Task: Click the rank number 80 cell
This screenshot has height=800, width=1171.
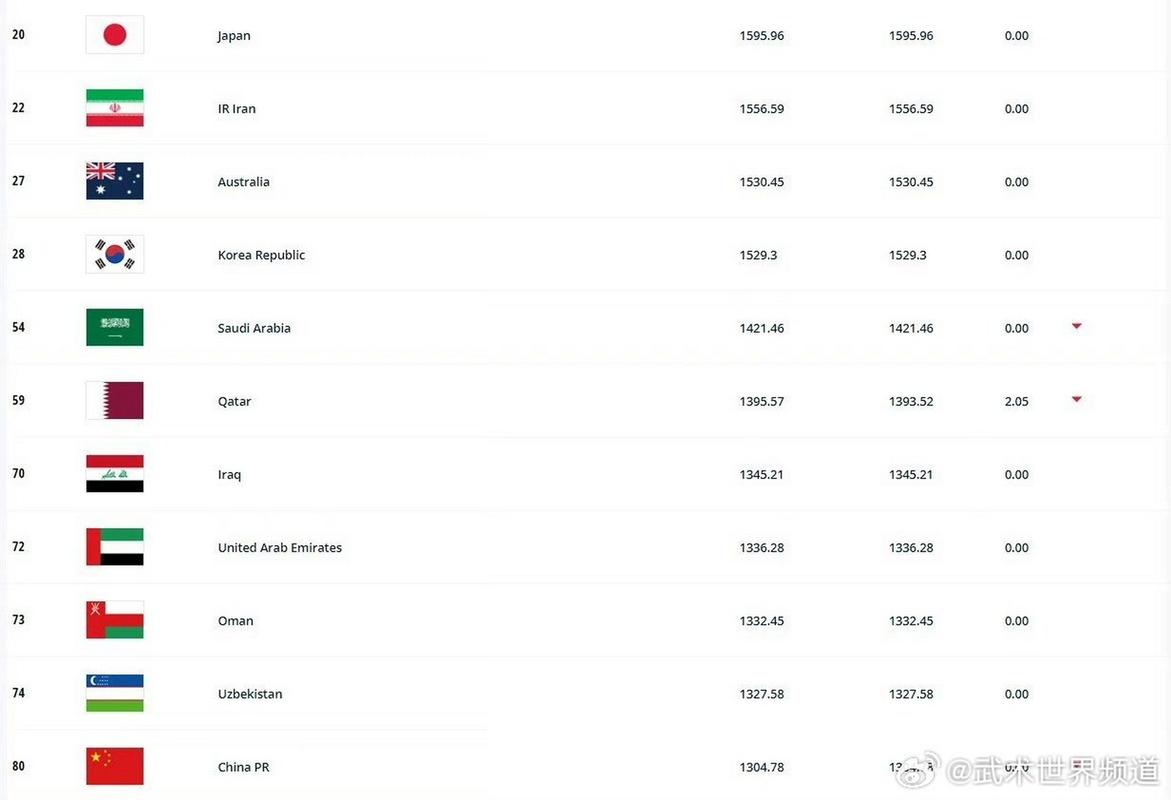Action: click(19, 767)
